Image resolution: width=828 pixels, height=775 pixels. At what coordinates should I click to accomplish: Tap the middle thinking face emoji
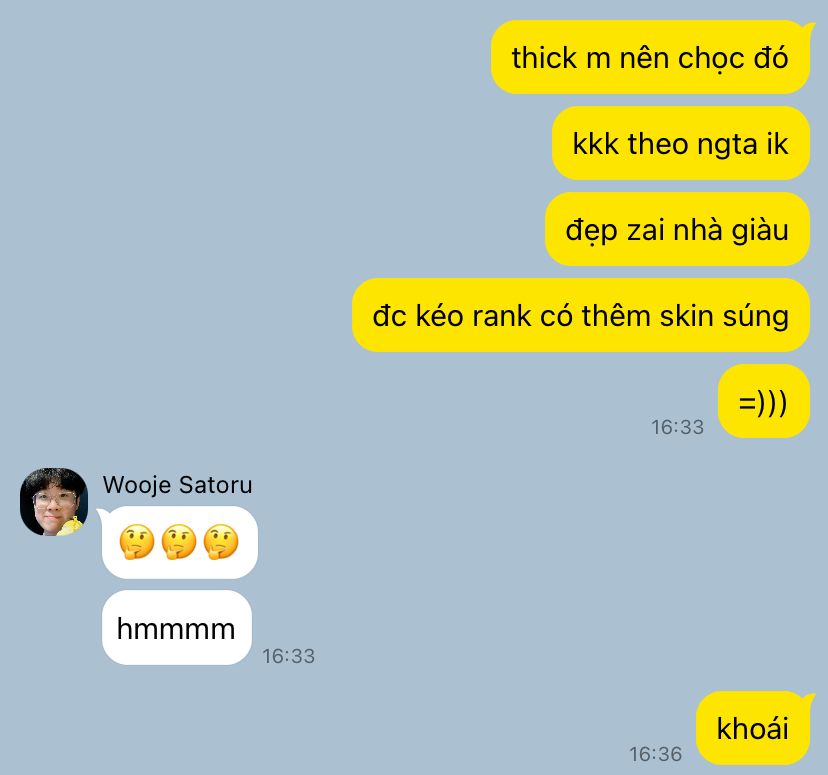[x=179, y=542]
